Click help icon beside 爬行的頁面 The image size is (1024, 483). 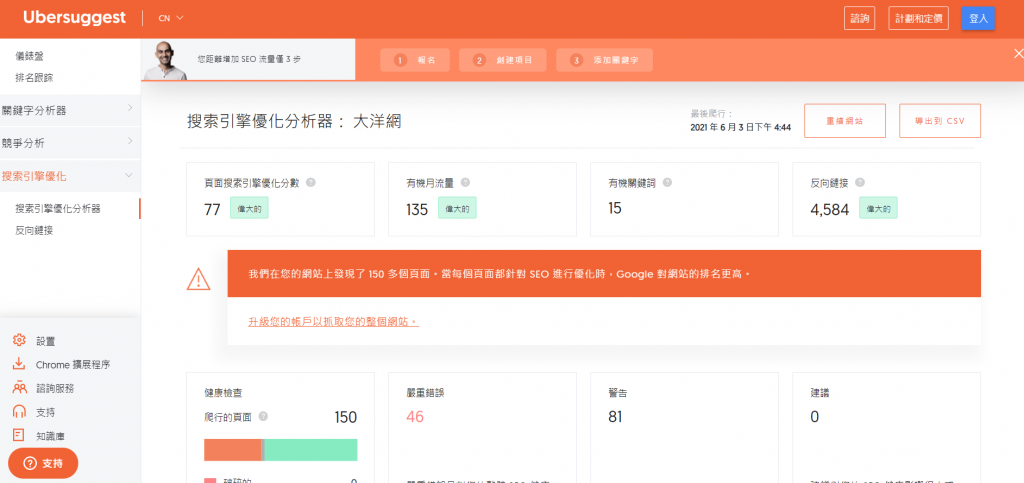[x=263, y=416]
